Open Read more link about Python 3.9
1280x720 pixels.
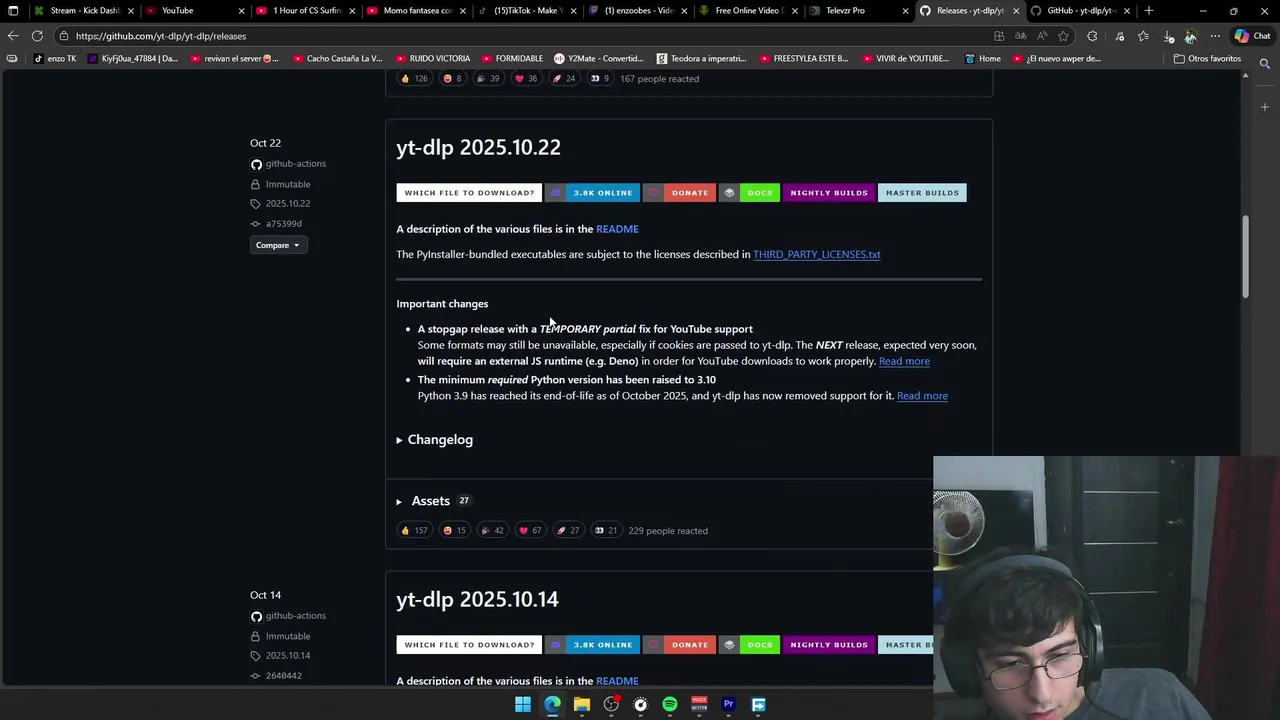coord(922,396)
